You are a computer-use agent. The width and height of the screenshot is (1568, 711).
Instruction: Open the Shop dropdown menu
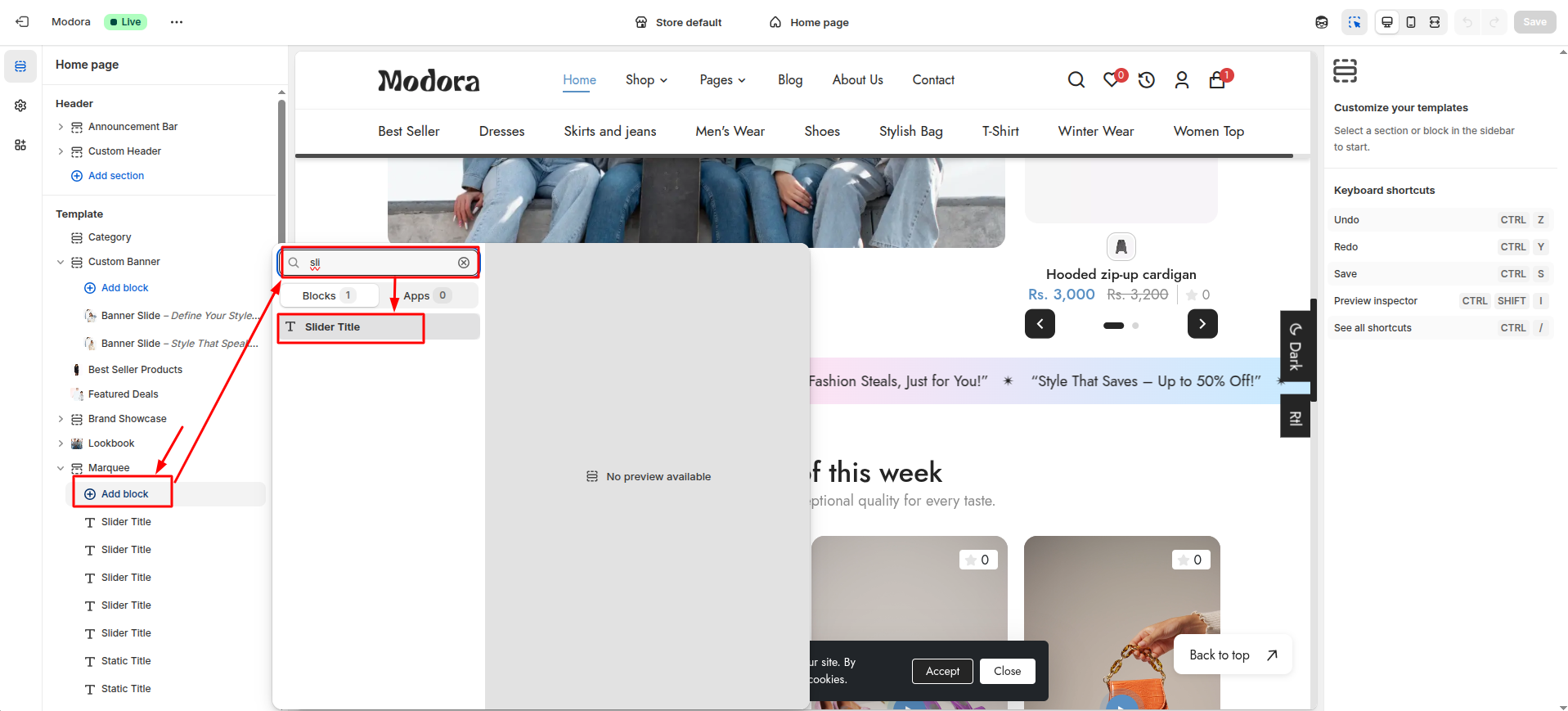coord(647,79)
